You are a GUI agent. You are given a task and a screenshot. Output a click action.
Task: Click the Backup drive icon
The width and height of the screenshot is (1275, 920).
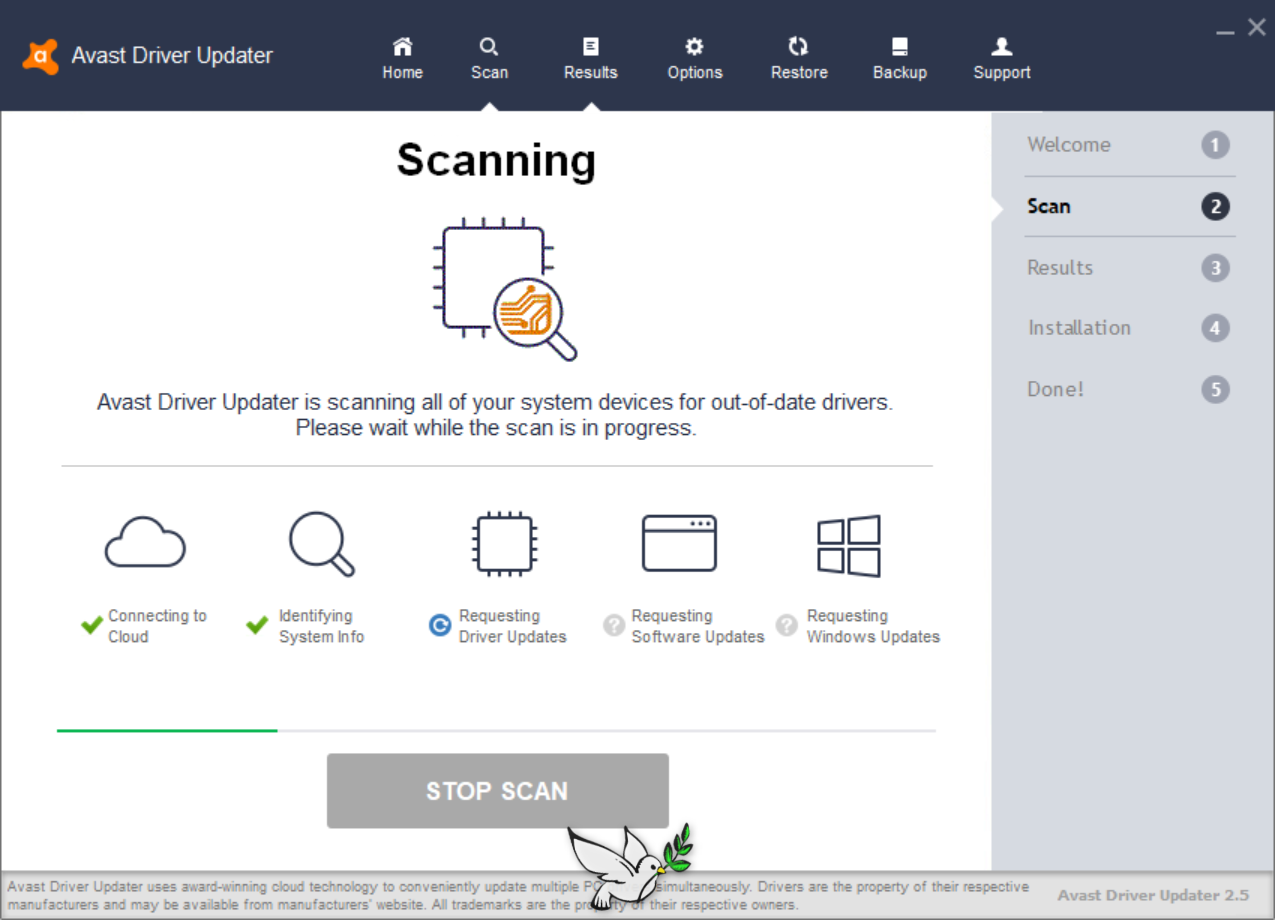pyautogui.click(x=900, y=46)
